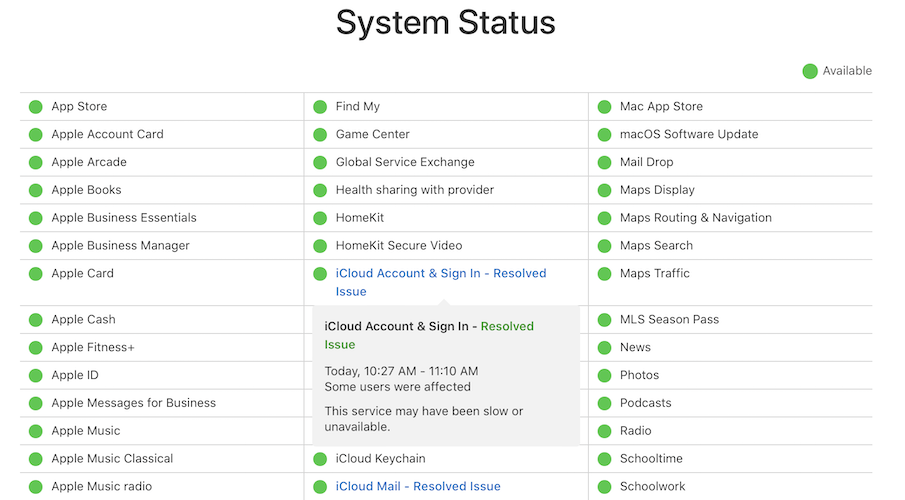Click the status dot beside iCloud Account & Sign In link
This screenshot has width=905, height=500.
coord(320,274)
